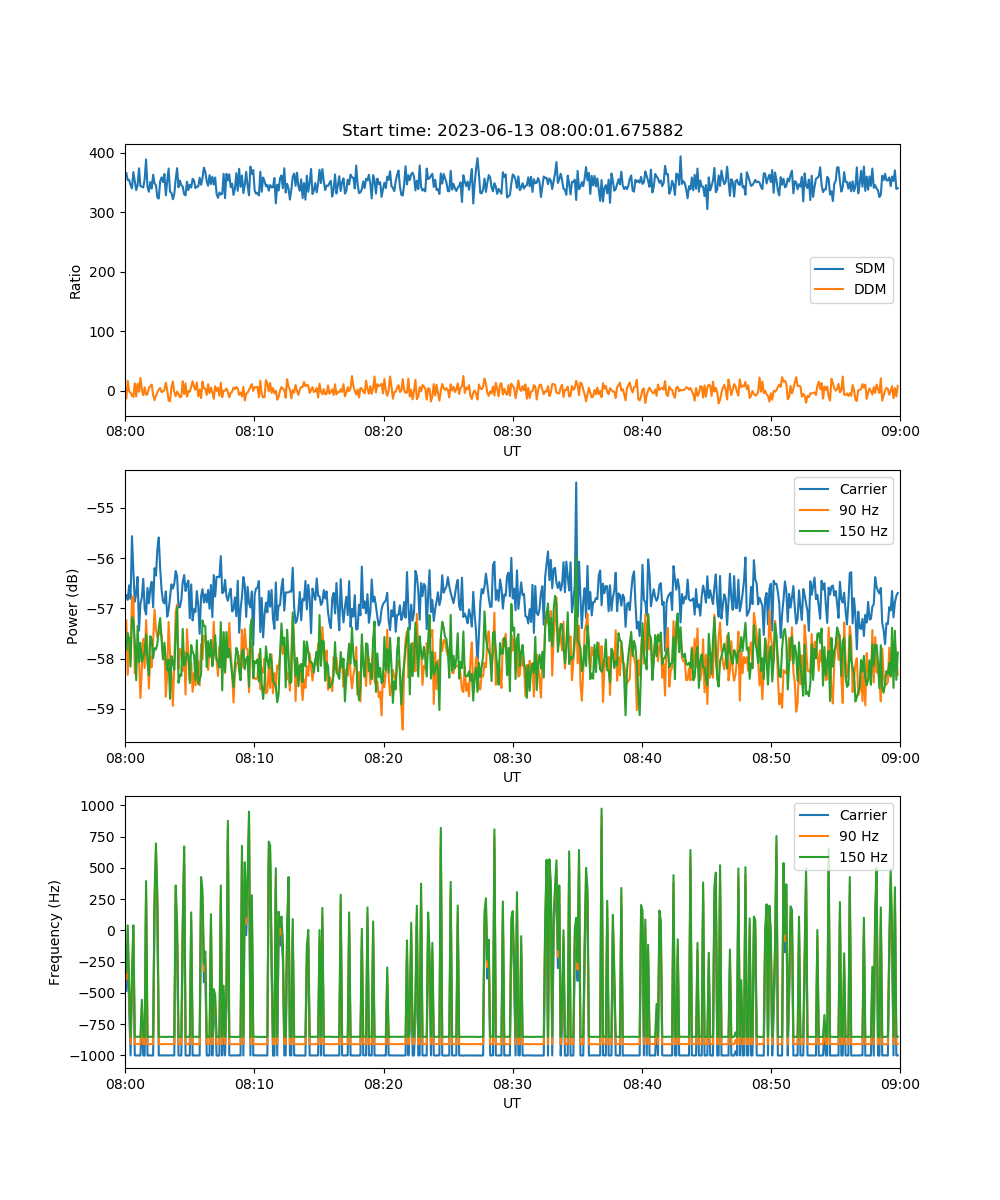
Task: Click green line sample in Power plot legend
Action: click(816, 531)
